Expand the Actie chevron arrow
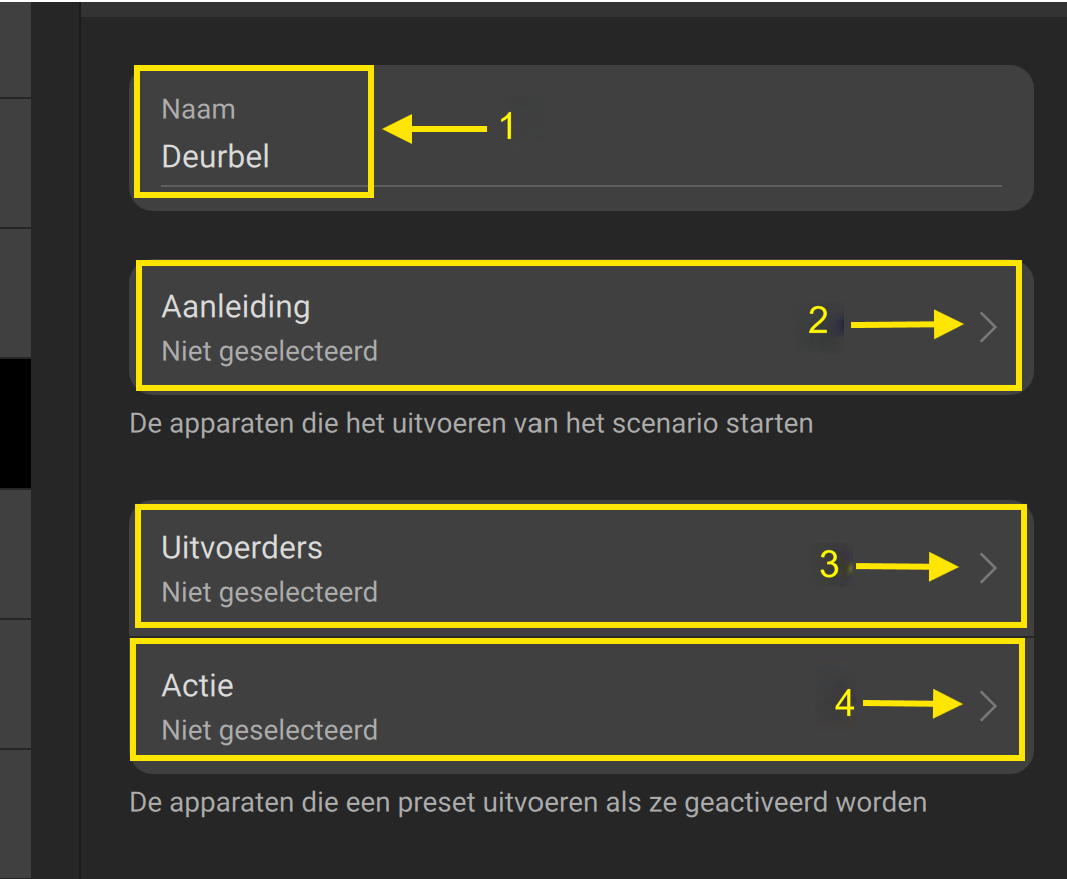The height and width of the screenshot is (879, 1067). coord(988,706)
